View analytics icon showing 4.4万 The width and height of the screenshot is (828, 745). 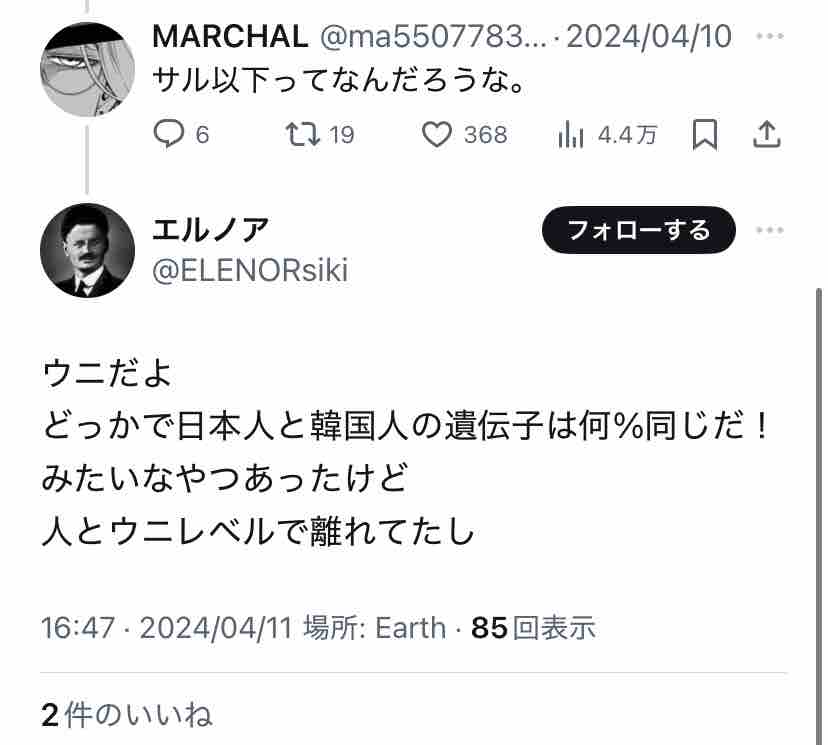607,135
